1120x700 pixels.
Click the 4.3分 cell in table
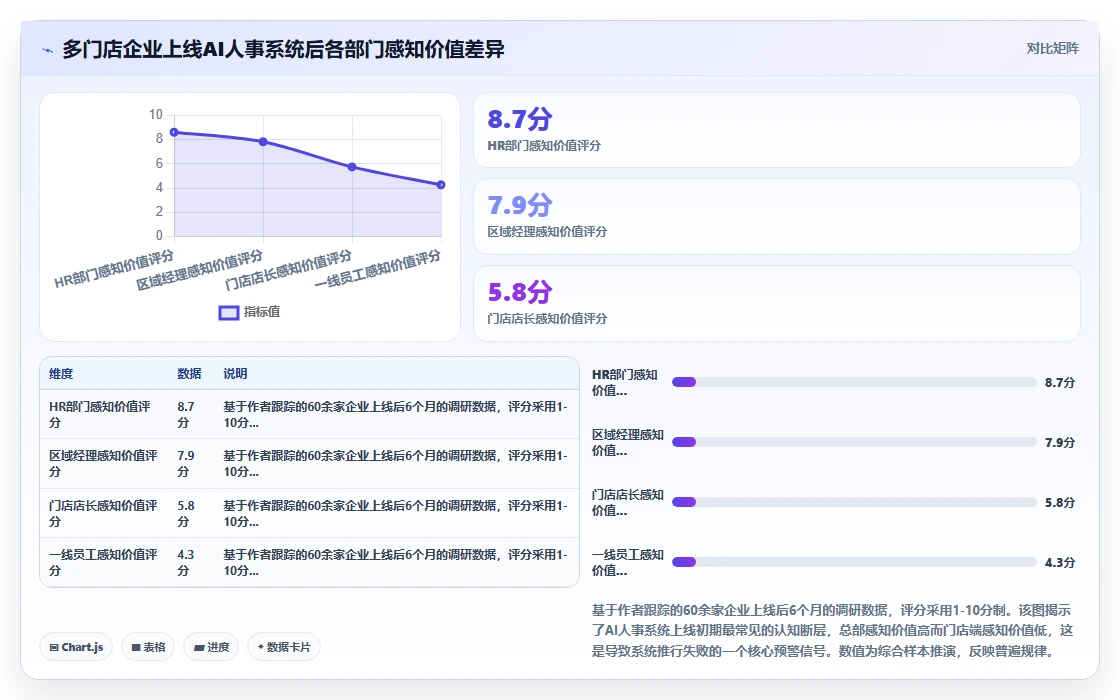click(186, 562)
